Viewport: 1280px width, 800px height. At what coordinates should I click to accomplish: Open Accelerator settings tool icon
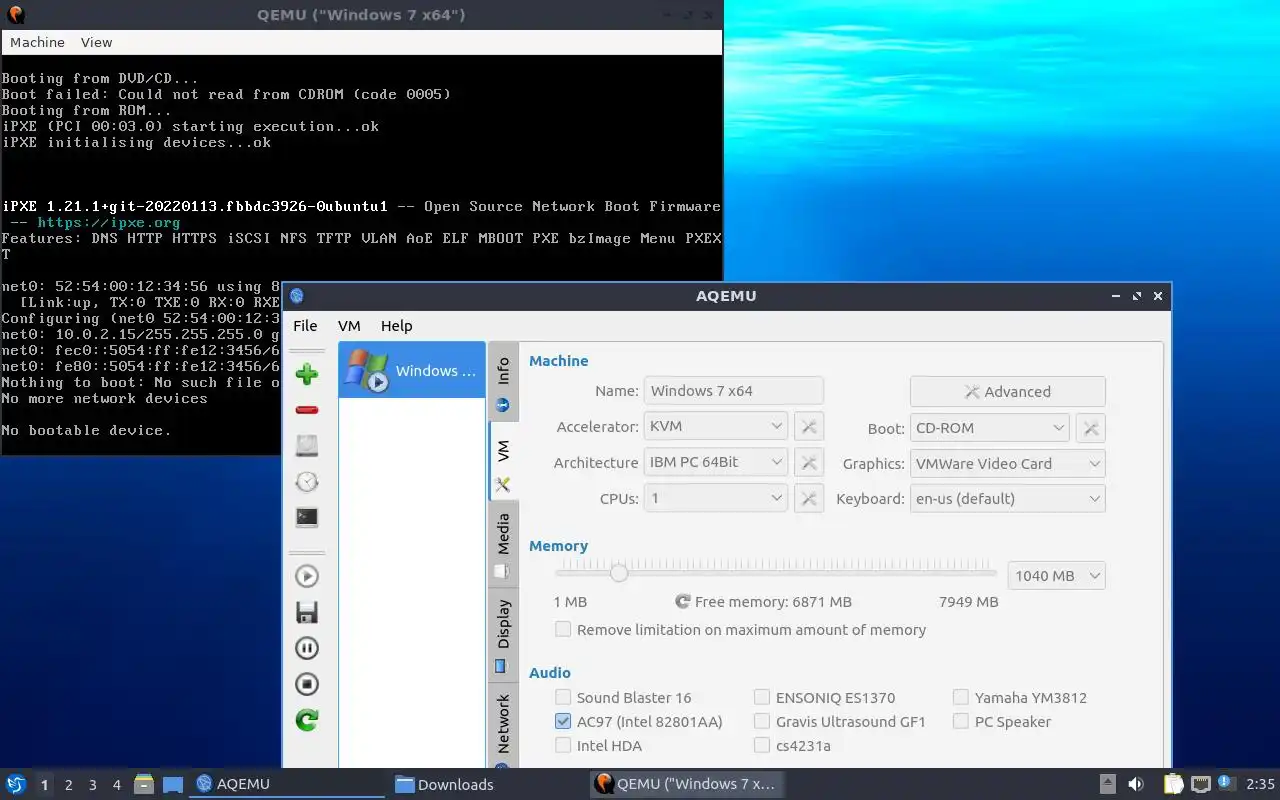click(809, 427)
